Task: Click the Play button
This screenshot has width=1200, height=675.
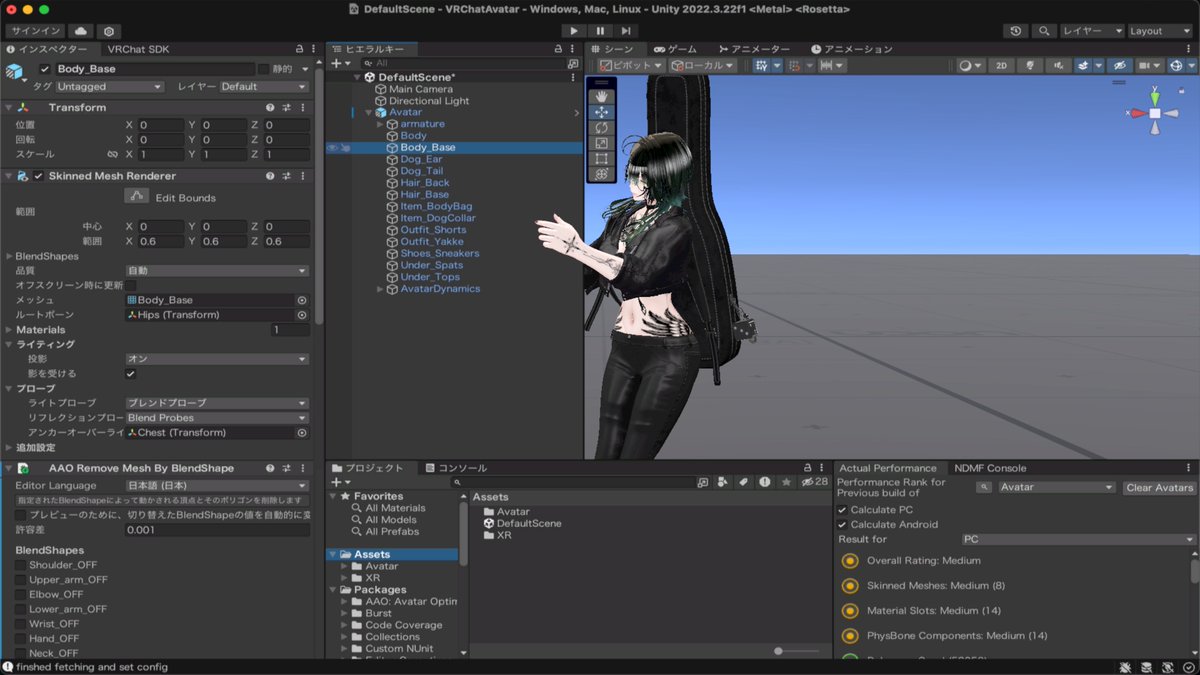Action: (573, 31)
